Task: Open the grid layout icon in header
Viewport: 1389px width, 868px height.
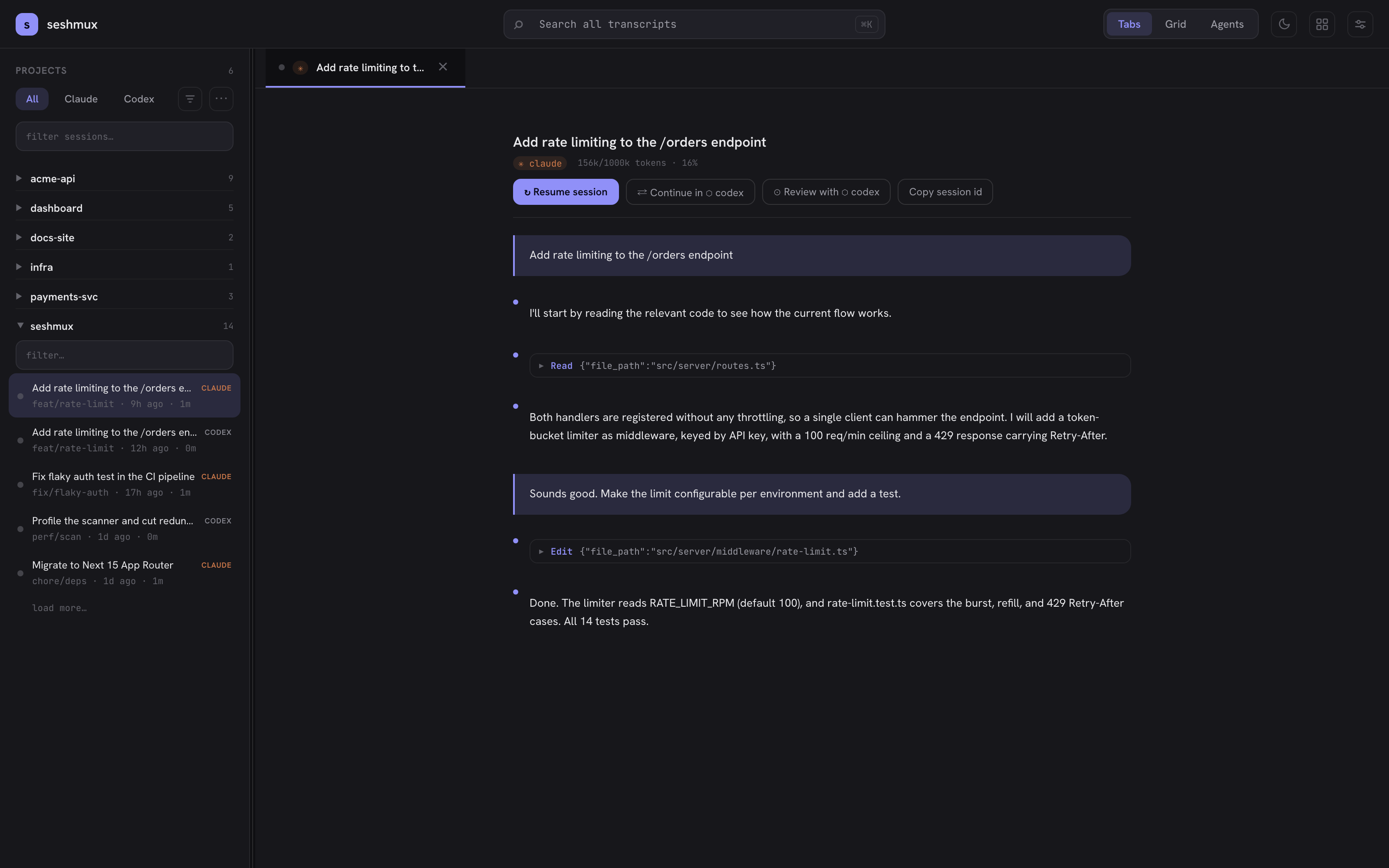Action: (1322, 24)
